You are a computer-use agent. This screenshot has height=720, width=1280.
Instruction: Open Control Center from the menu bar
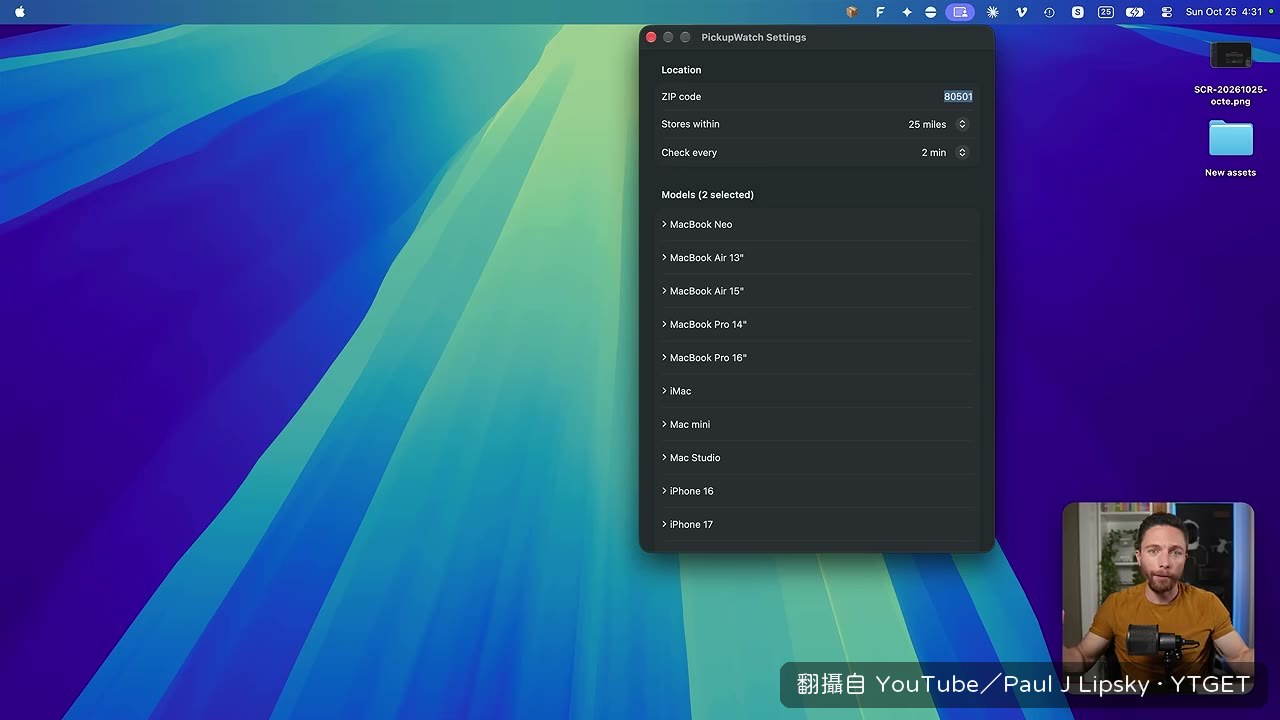[1166, 12]
